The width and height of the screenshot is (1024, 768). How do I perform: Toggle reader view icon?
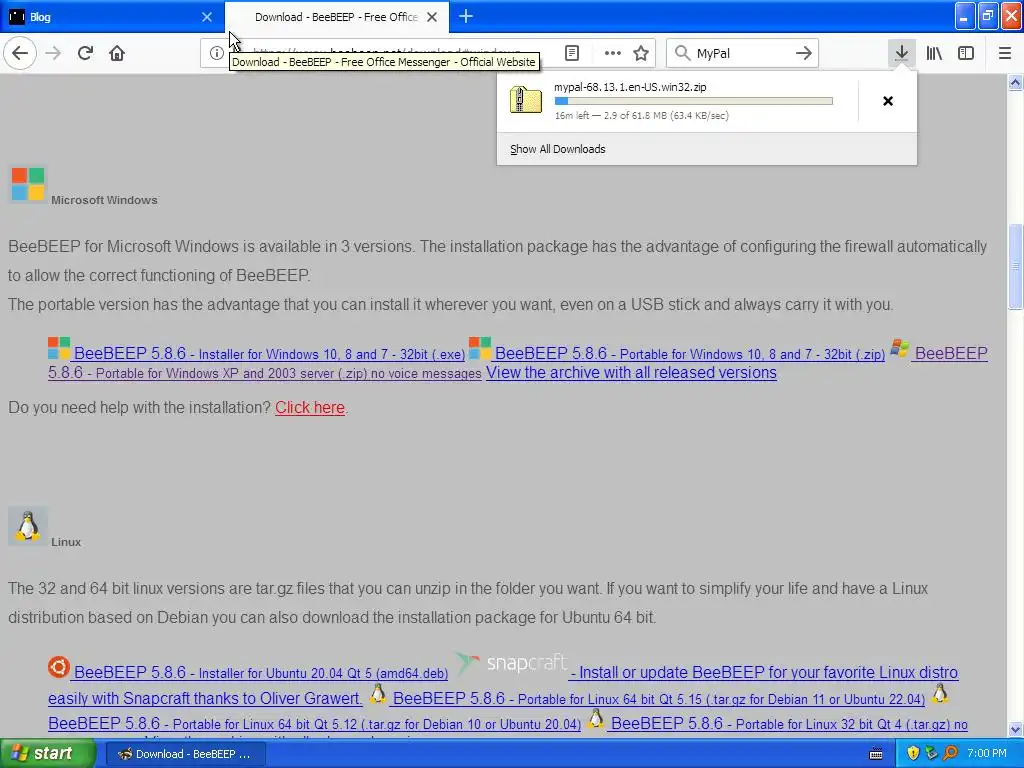point(571,53)
